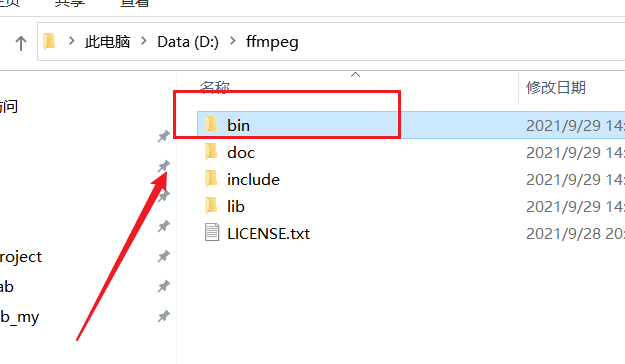This screenshot has width=625, height=364.
Task: Select 此电脑 in the address path
Action: 108,41
